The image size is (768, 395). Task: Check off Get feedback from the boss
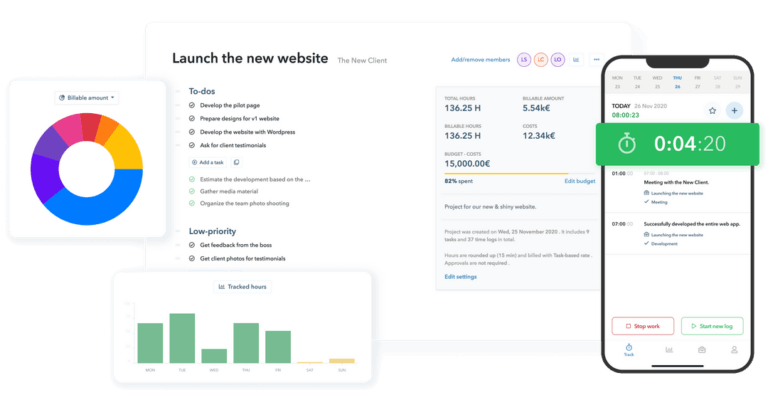tap(192, 245)
